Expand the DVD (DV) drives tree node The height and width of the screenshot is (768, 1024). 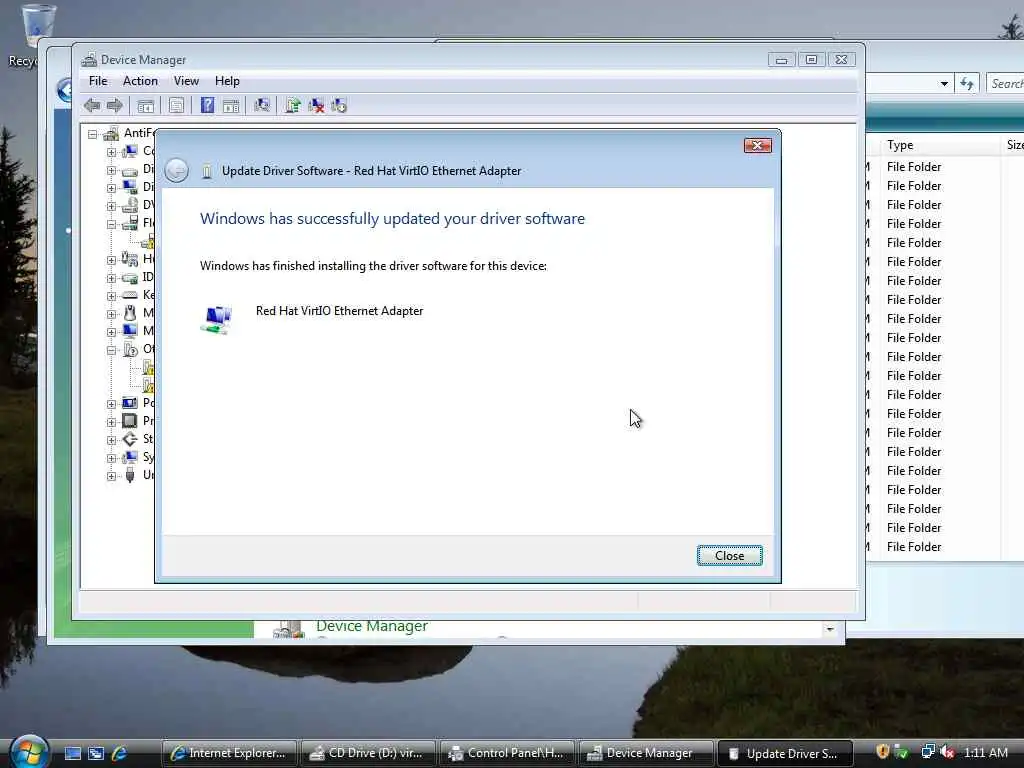tap(112, 206)
